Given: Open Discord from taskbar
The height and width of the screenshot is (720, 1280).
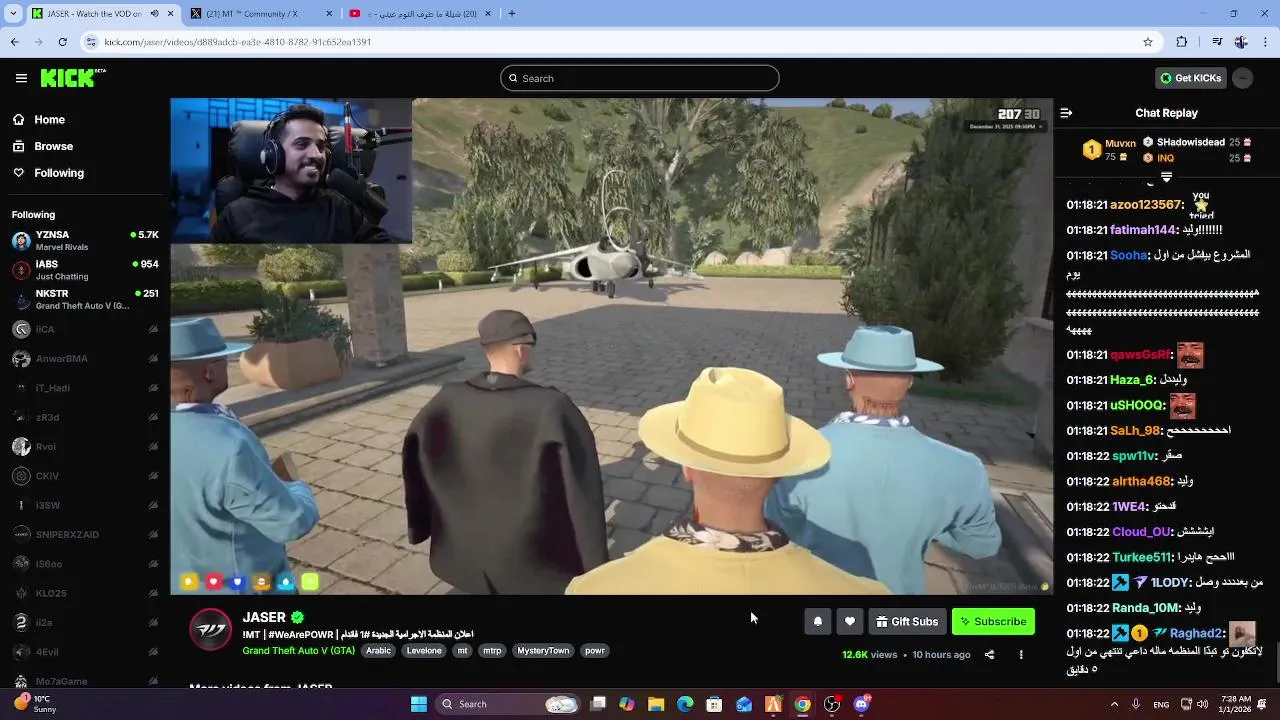Looking at the screenshot, I should coord(861,704).
